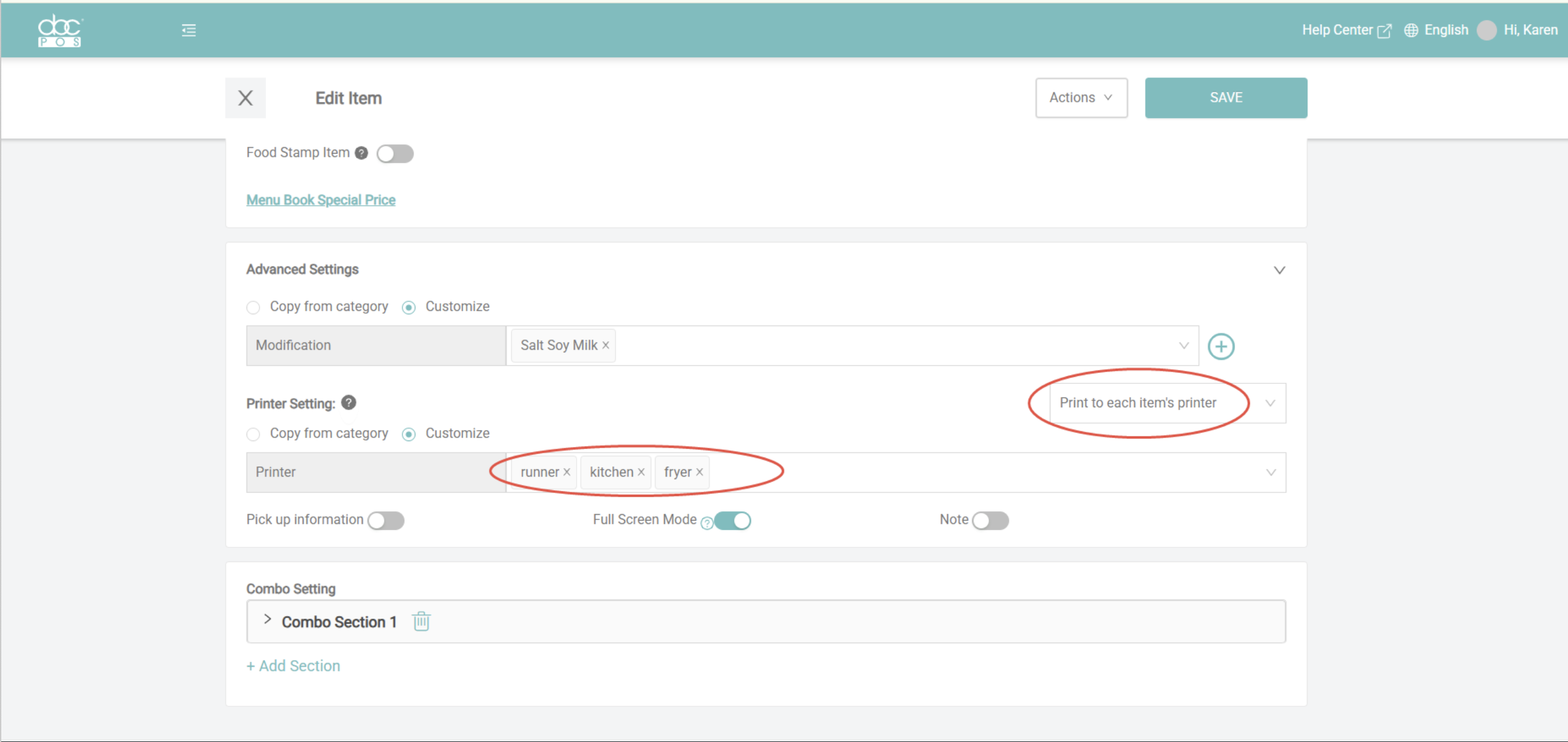The image size is (1568, 742).
Task: Select Customize radio for Printer Setting
Action: 408,434
